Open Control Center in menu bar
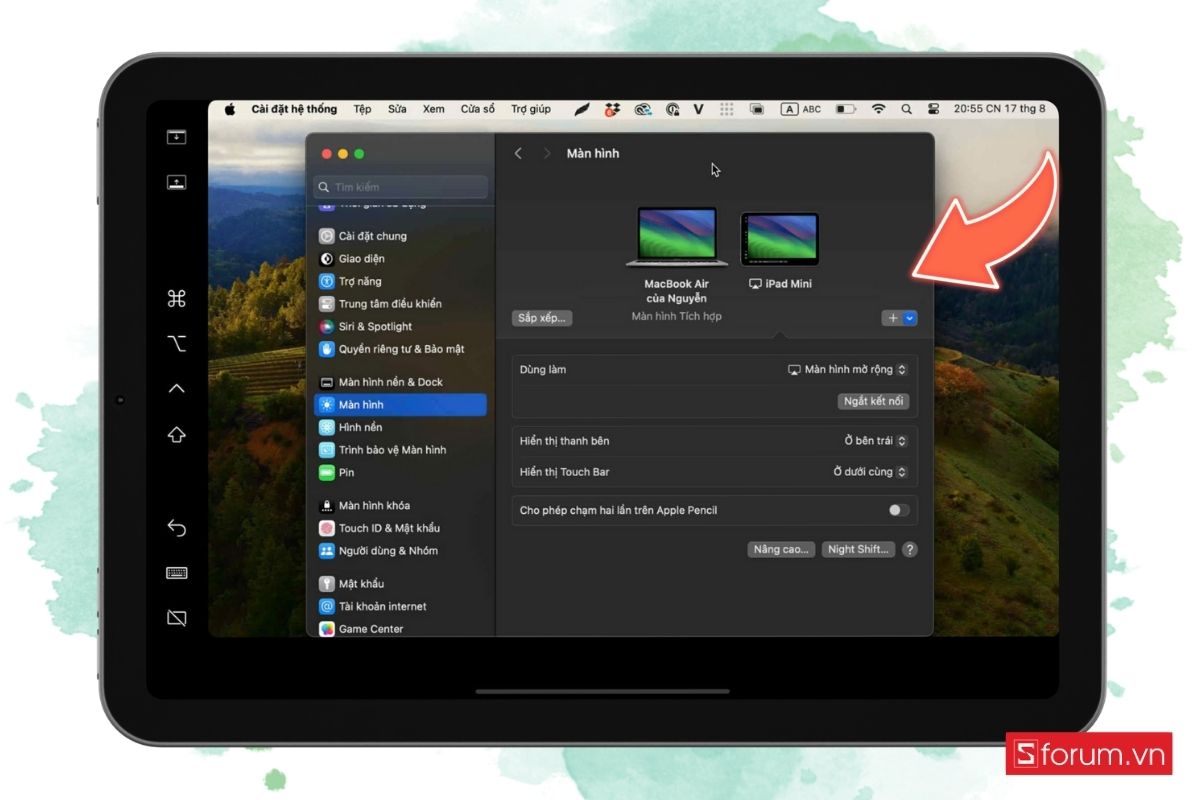This screenshot has width=1200, height=800. [934, 109]
